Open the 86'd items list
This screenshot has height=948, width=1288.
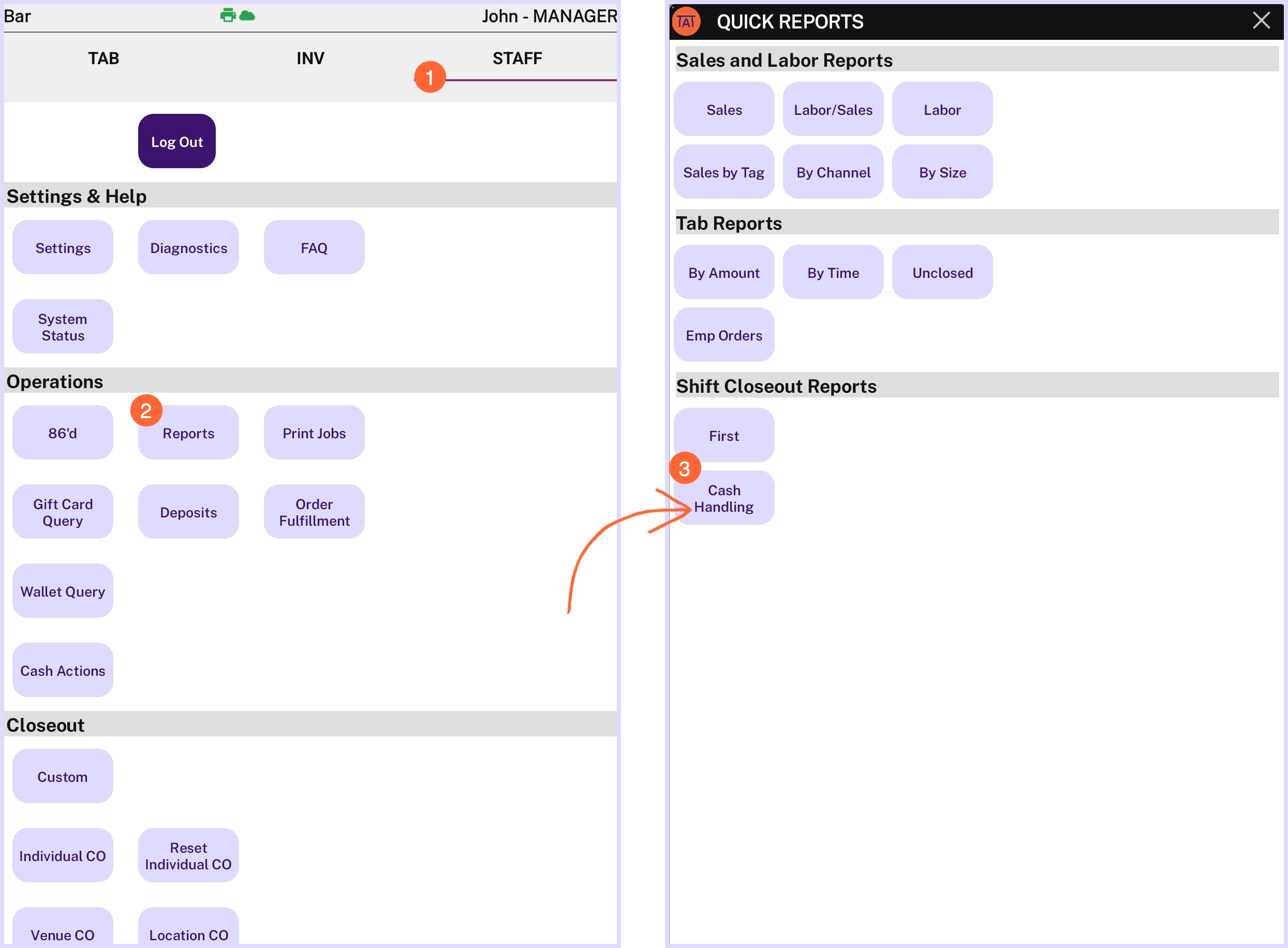[x=63, y=433]
